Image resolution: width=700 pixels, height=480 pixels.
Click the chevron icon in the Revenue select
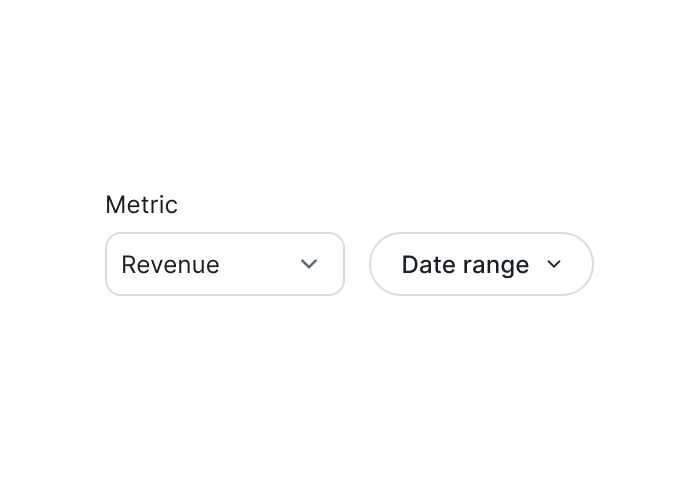[x=309, y=264]
